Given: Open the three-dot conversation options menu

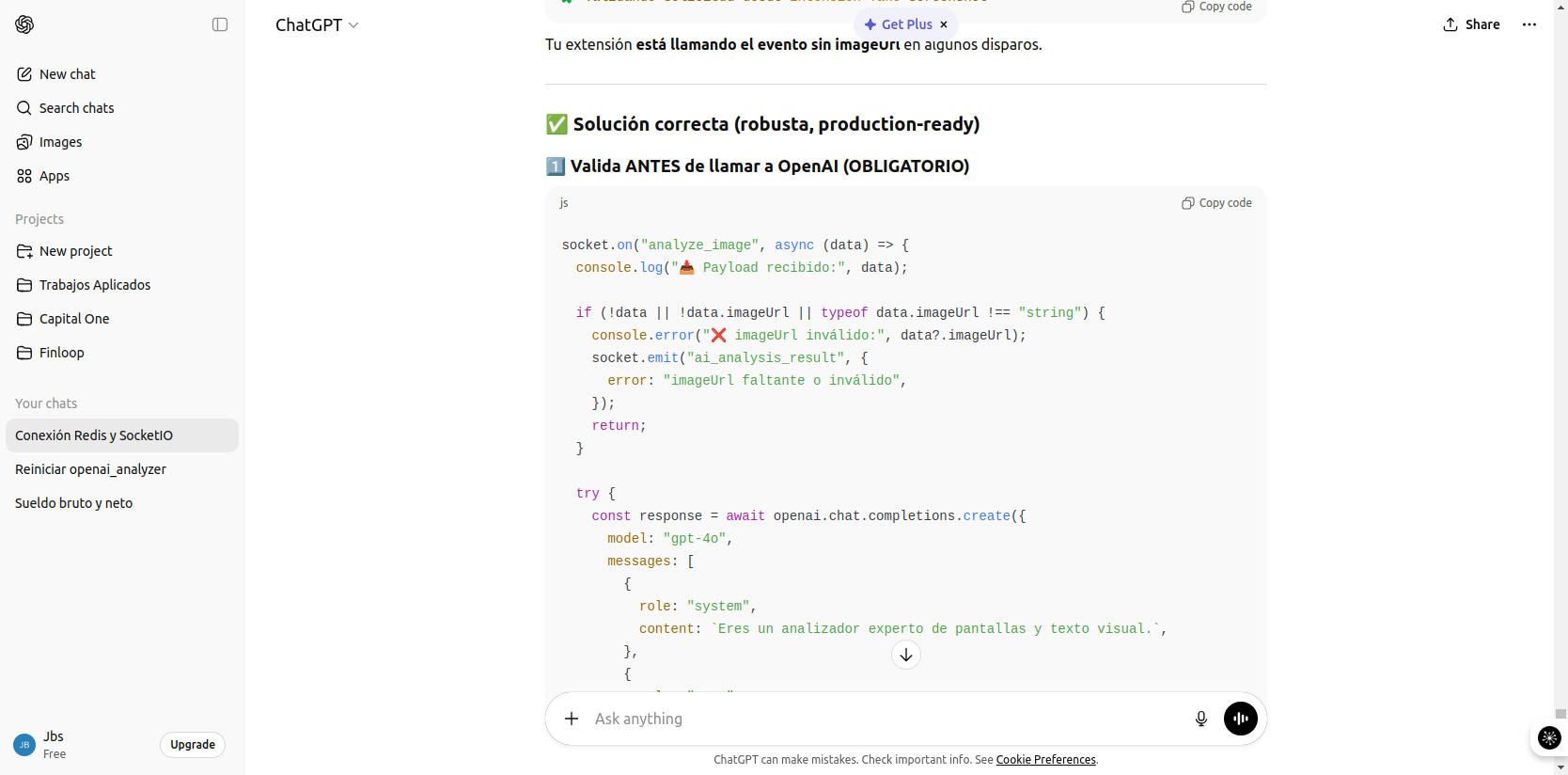Looking at the screenshot, I should pyautogui.click(x=1529, y=24).
